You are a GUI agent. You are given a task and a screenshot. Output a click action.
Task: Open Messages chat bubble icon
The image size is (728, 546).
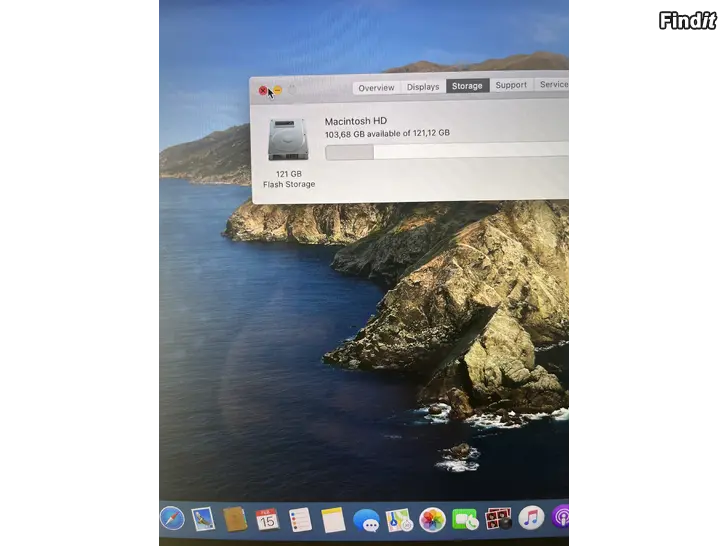(x=366, y=520)
